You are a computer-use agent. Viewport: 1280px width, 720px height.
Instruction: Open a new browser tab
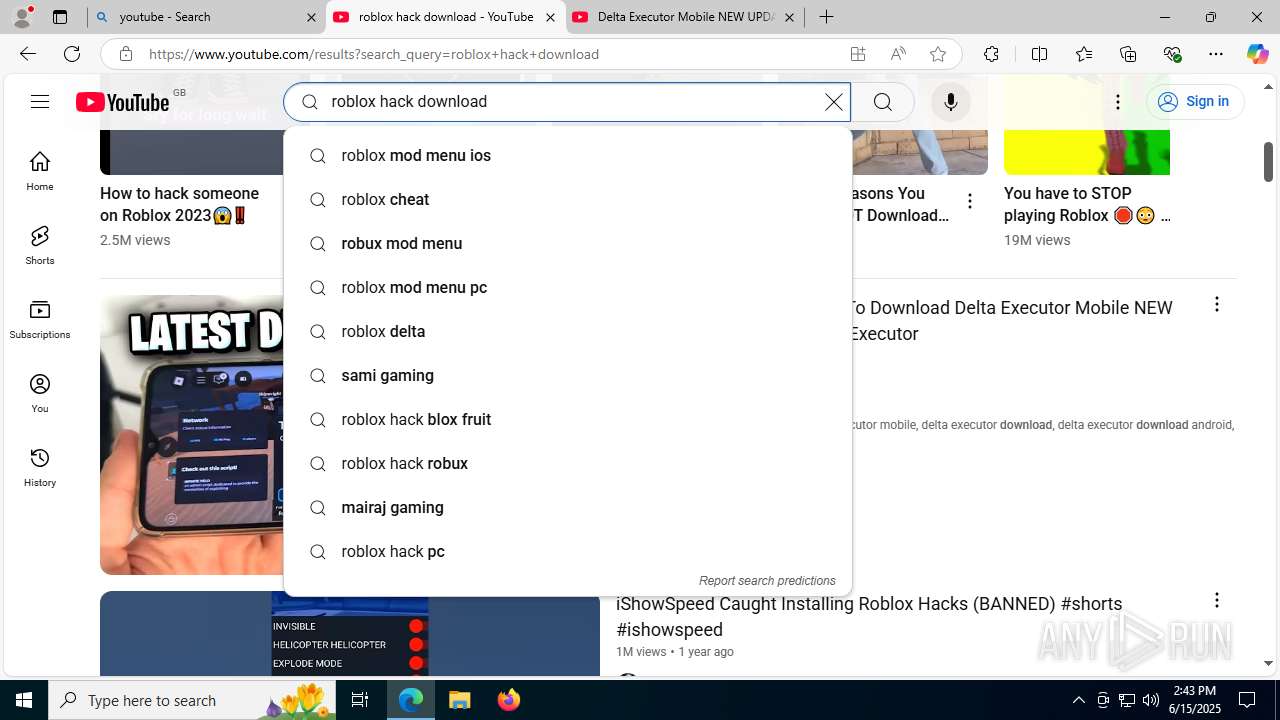click(x=826, y=17)
